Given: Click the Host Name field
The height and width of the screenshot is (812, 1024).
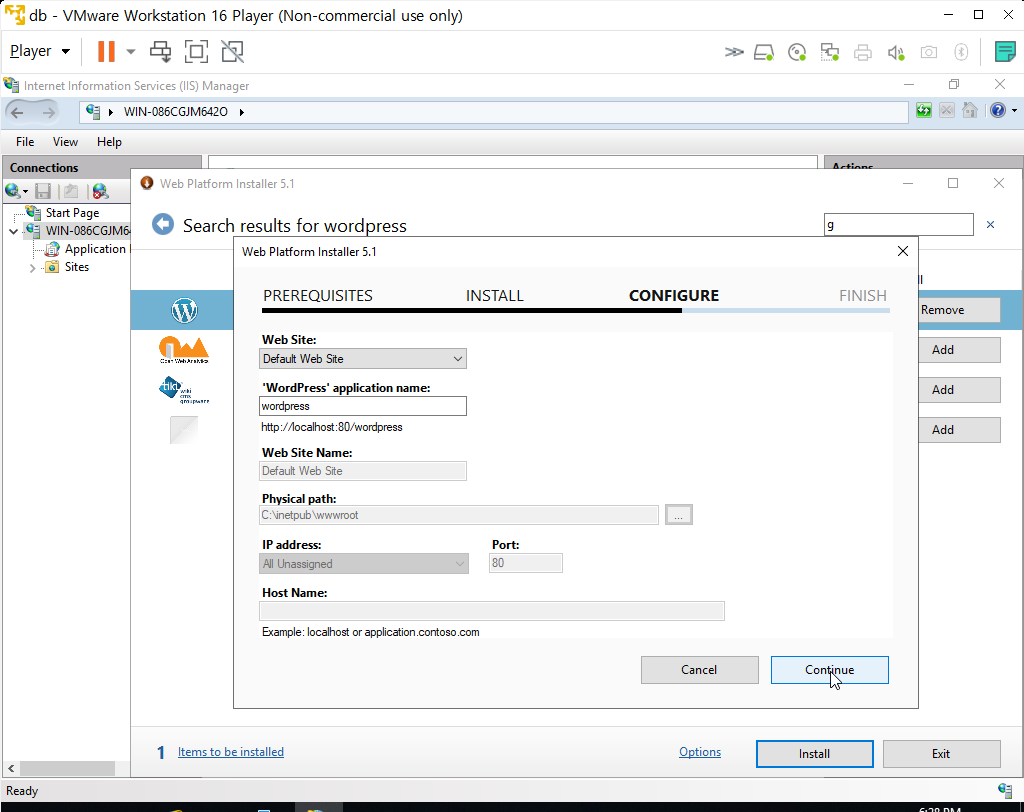Looking at the screenshot, I should pos(492,611).
